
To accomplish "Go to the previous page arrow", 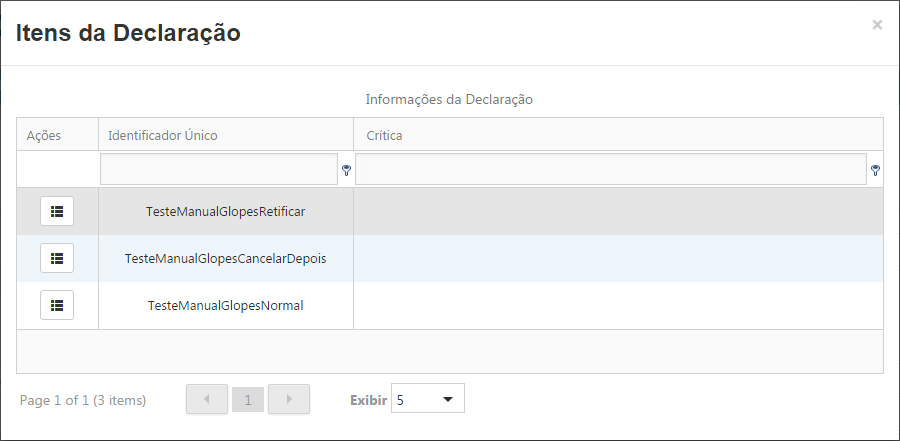I will click(207, 400).
